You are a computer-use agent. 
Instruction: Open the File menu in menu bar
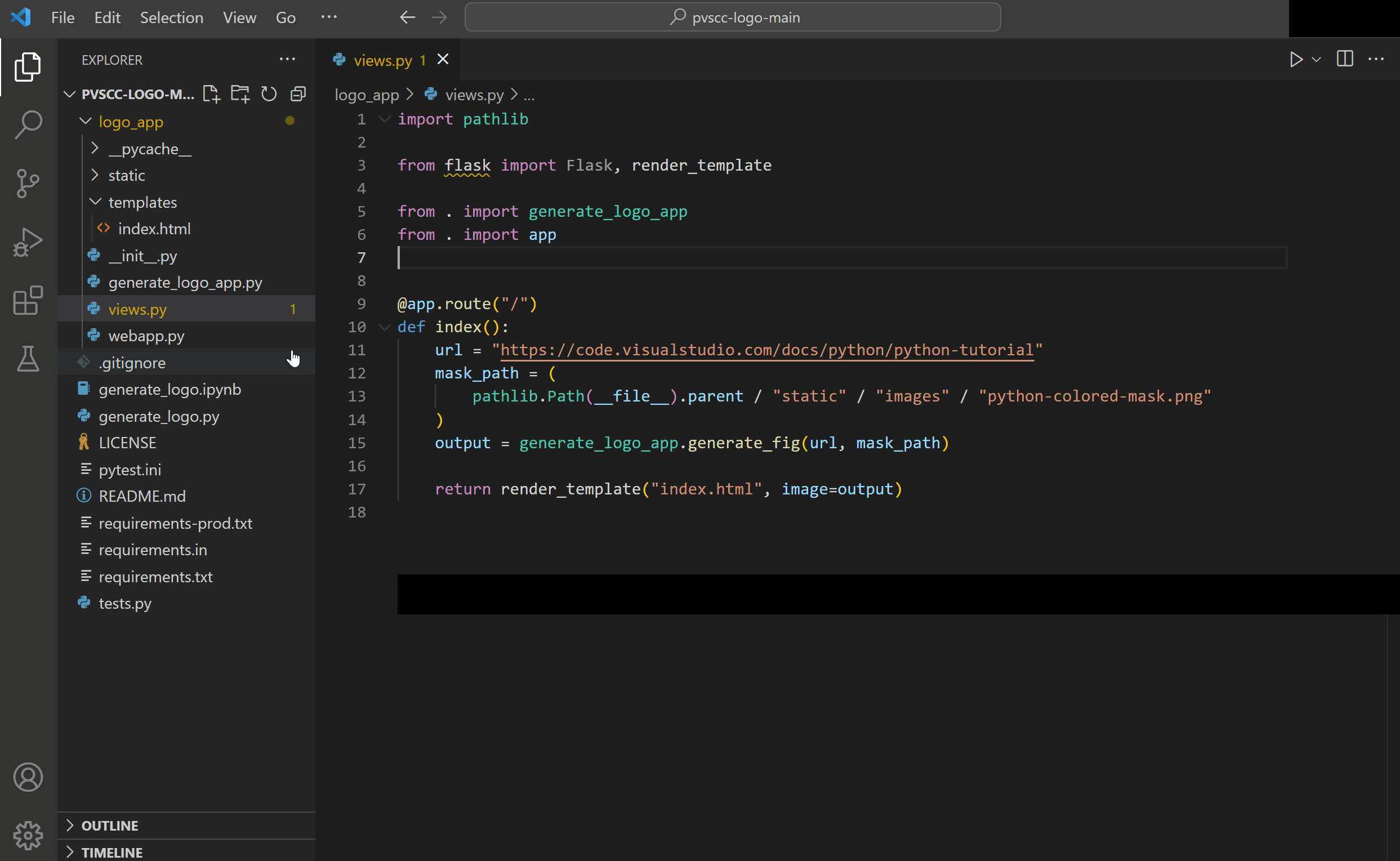pyautogui.click(x=64, y=17)
